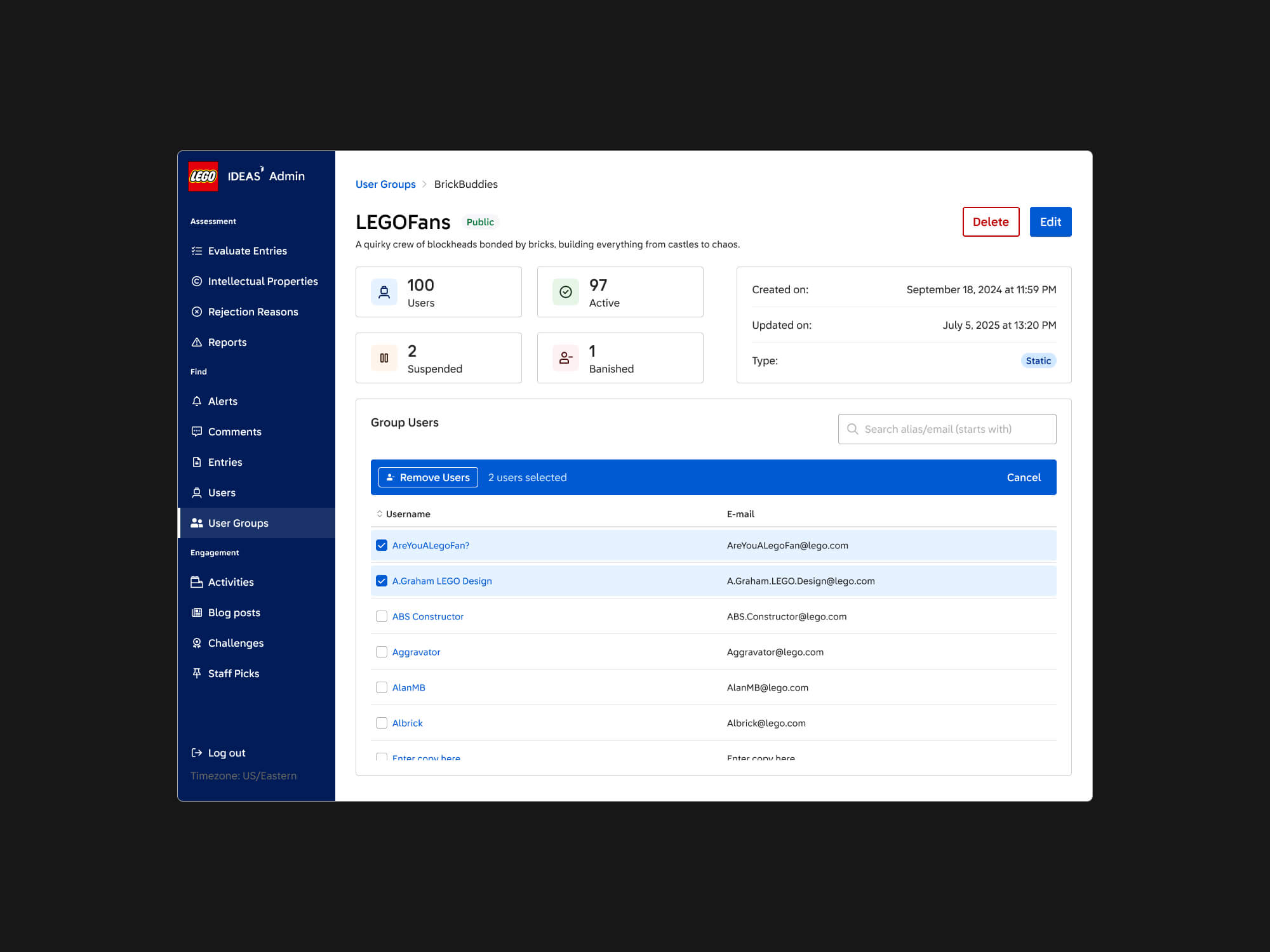This screenshot has height=952, width=1270.
Task: Open the Alerts page
Action: coord(257,401)
